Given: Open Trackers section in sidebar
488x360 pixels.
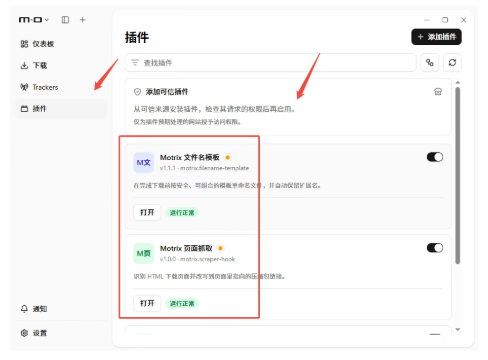Looking at the screenshot, I should [61, 87].
